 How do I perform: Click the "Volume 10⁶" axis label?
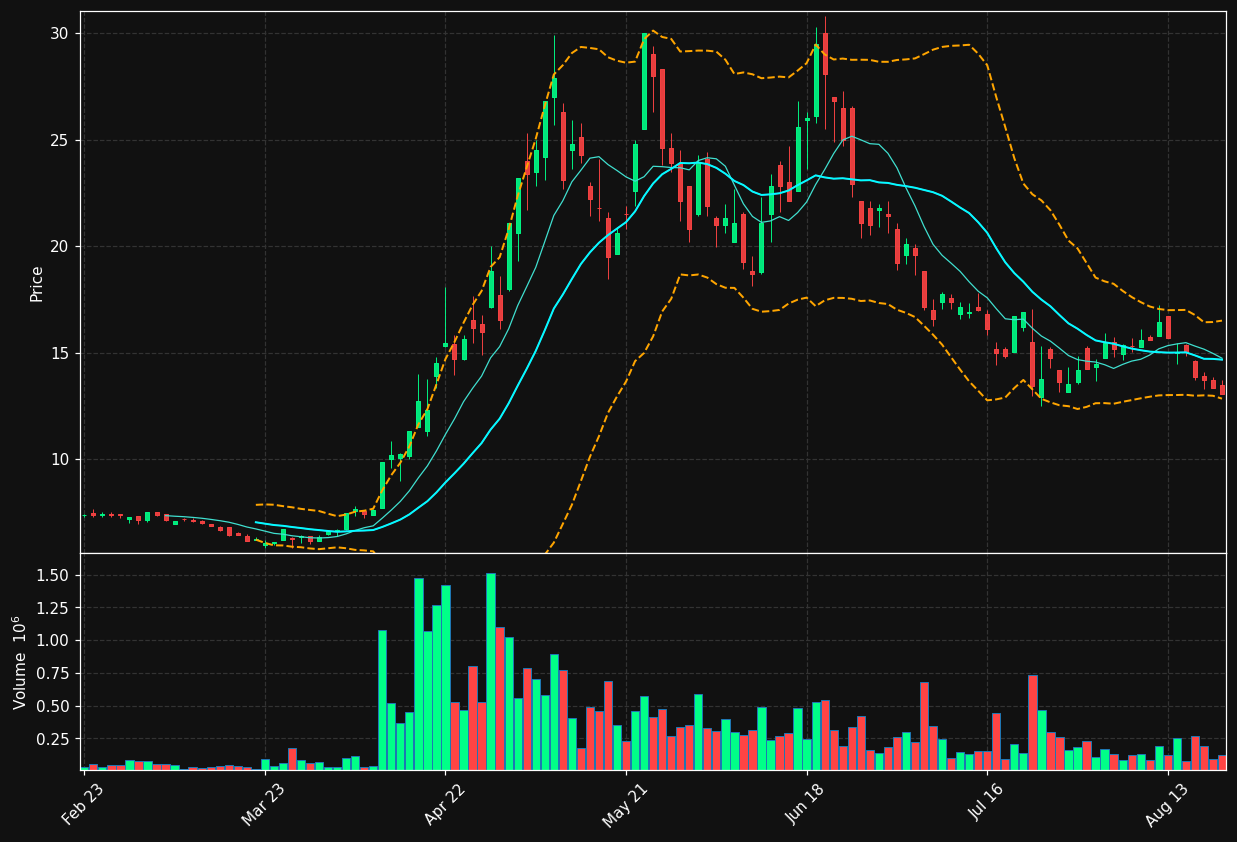[x=20, y=662]
